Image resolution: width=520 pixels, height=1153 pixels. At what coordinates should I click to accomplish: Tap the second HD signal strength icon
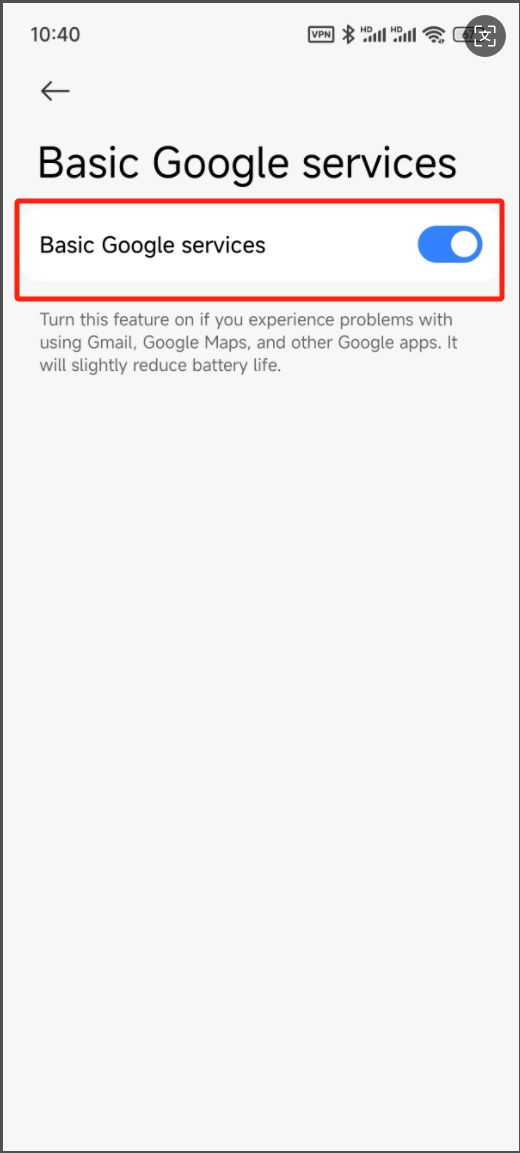point(403,35)
